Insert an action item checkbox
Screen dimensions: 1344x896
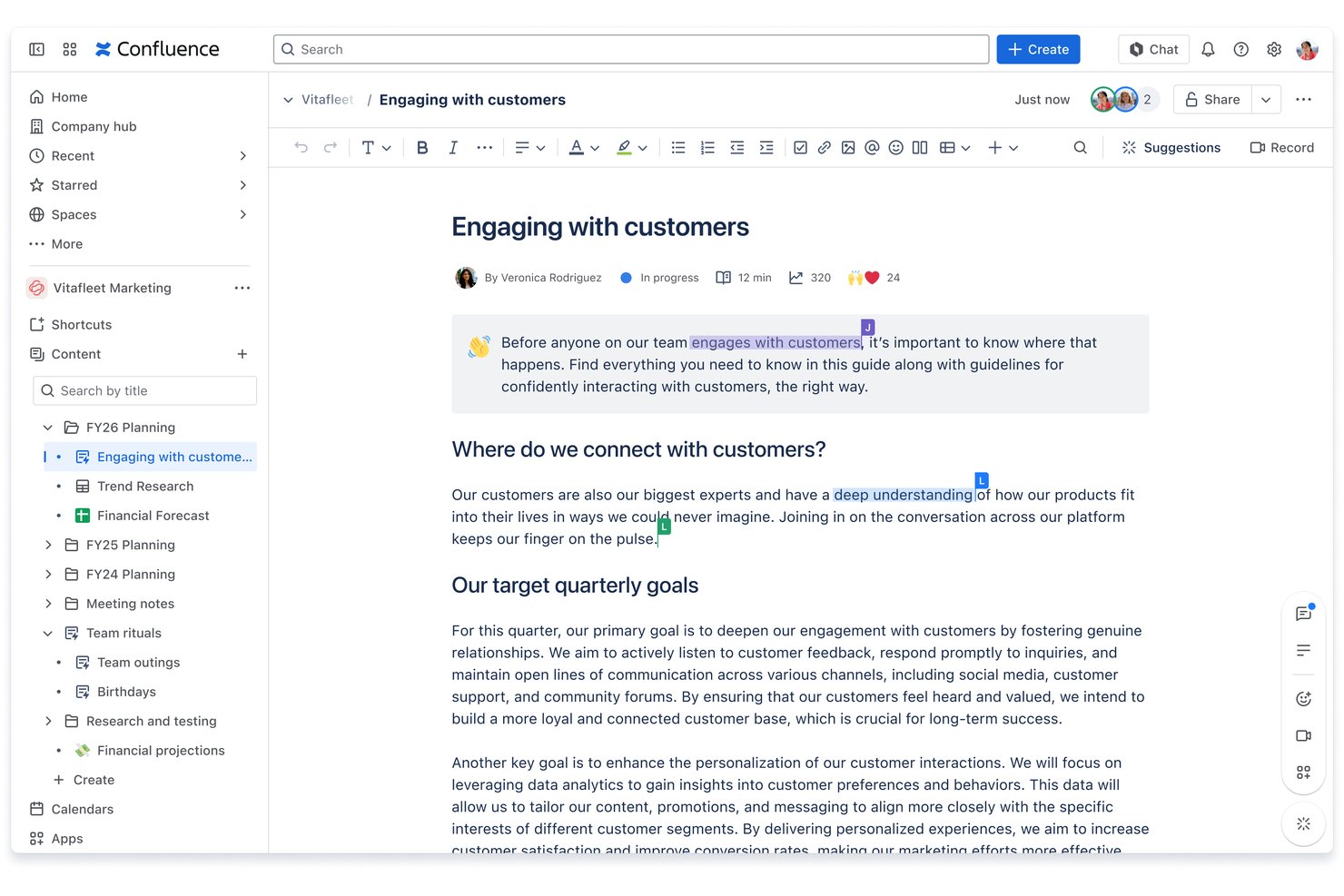click(800, 147)
